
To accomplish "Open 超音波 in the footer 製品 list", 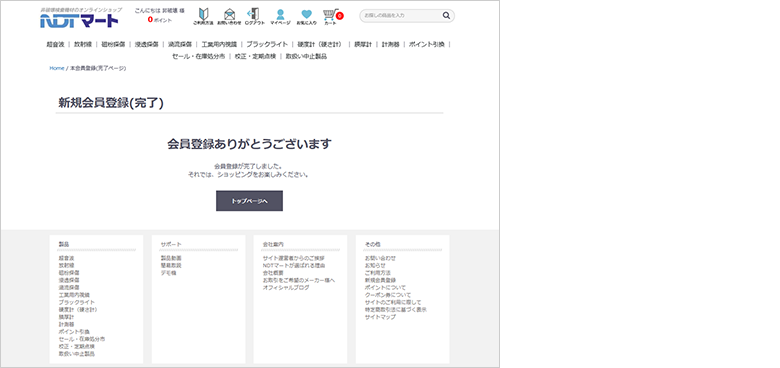I will click(x=66, y=259).
